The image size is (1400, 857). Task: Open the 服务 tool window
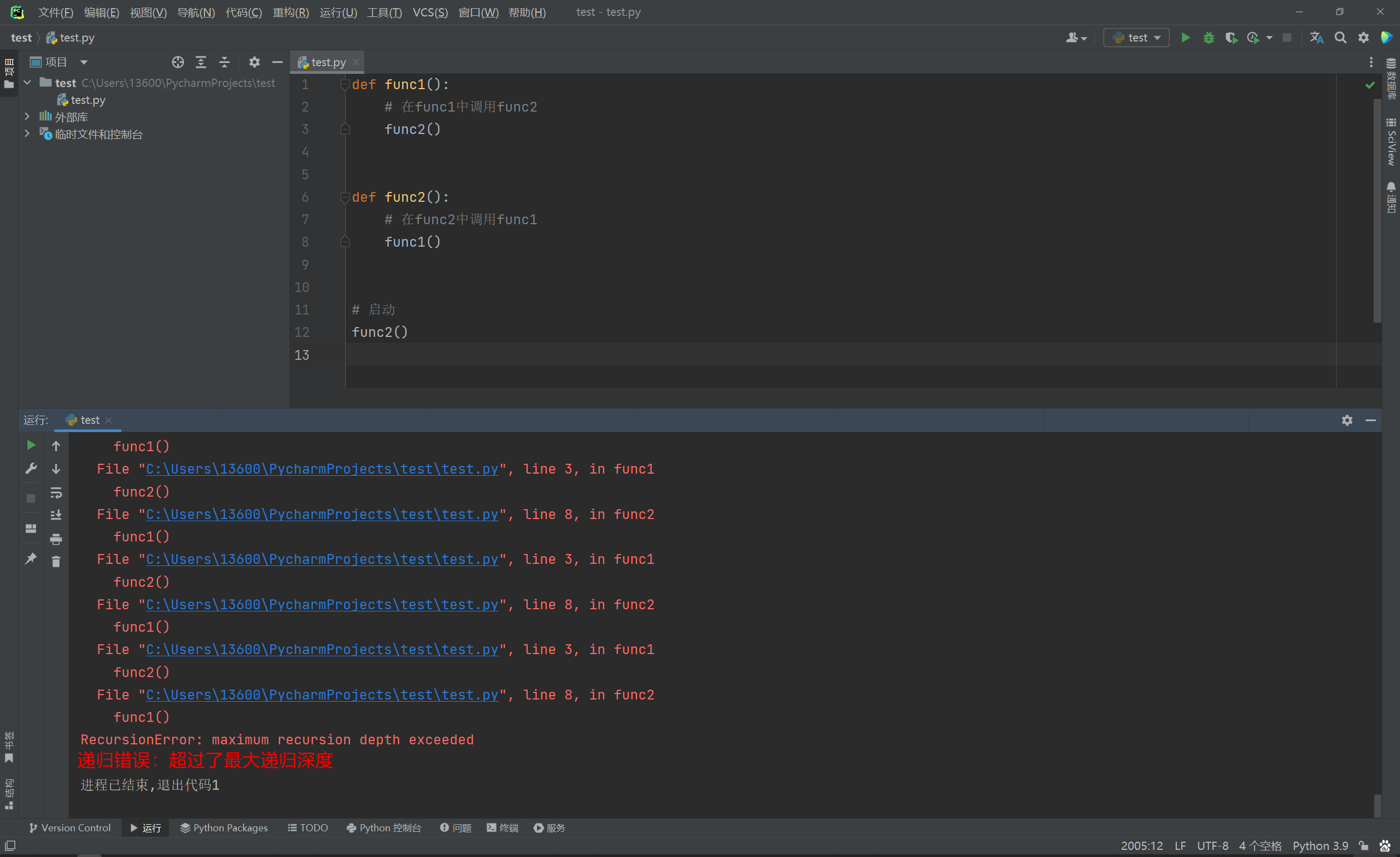point(550,827)
